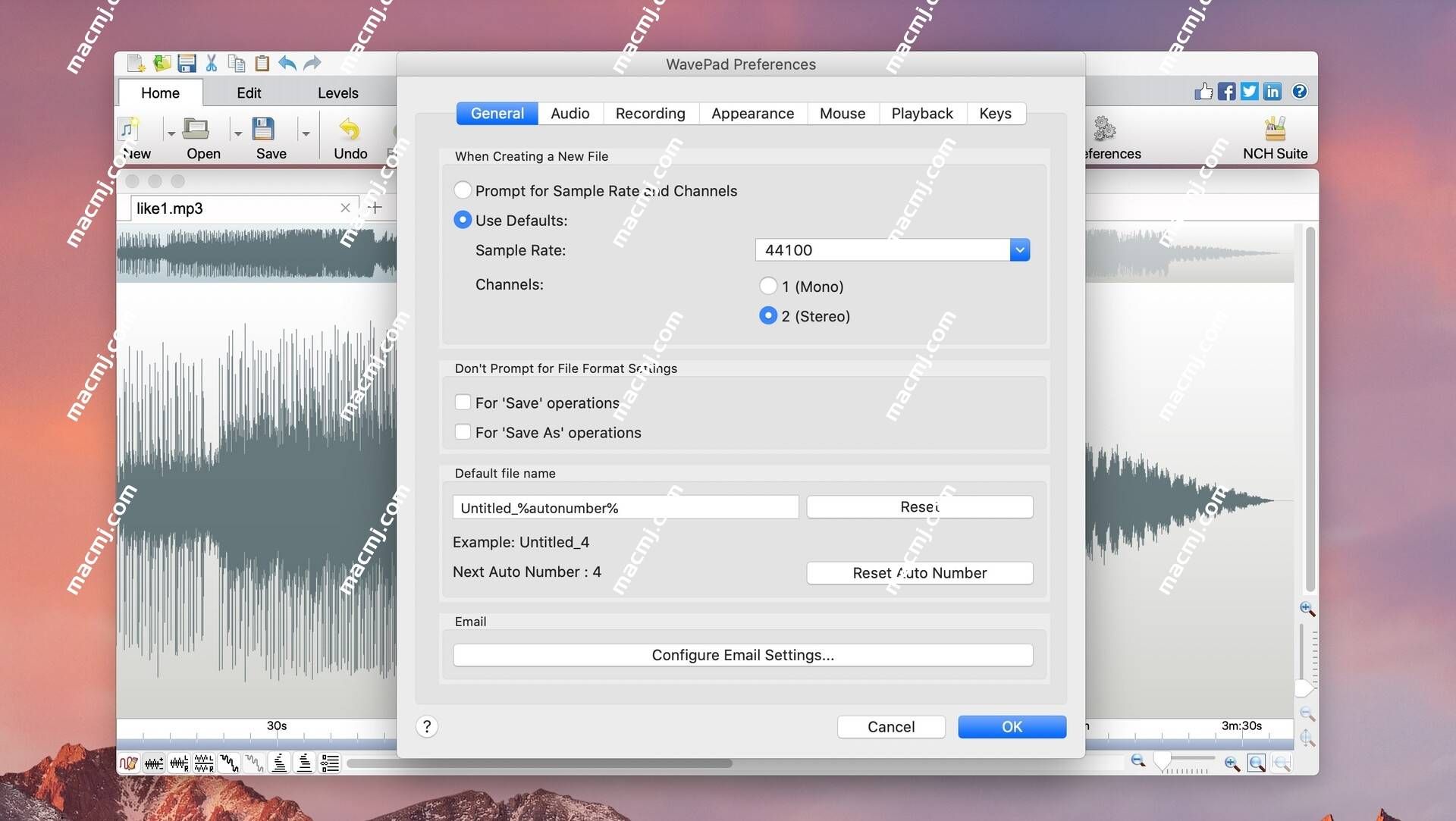
Task: Click the waveform pencil edit icon at bottom left
Action: 129,763
